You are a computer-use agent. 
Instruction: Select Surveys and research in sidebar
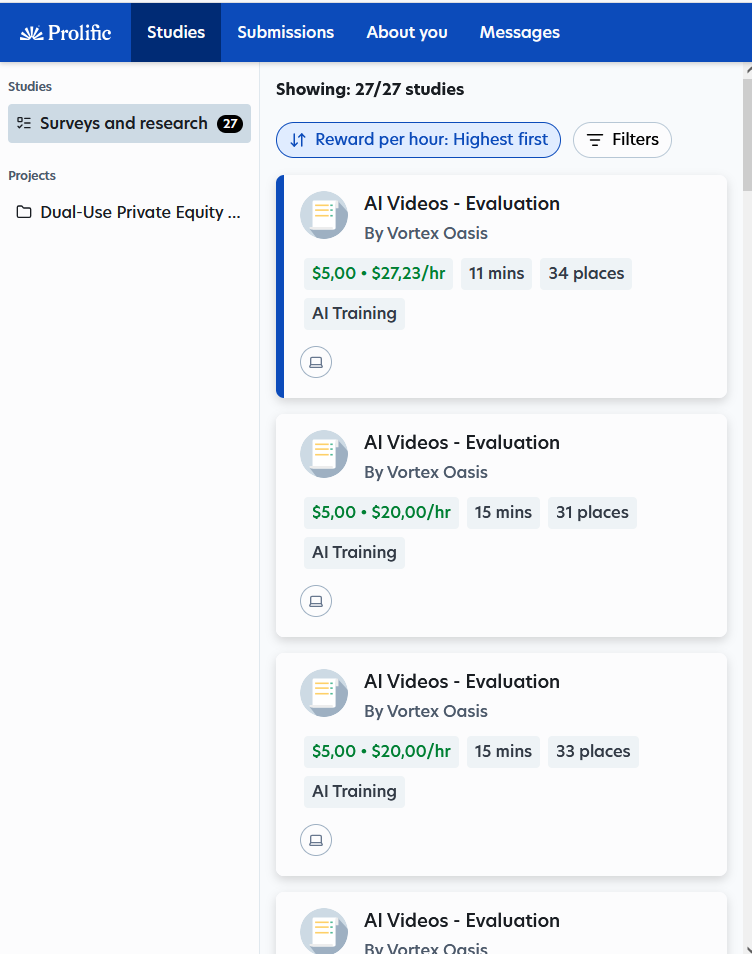129,124
